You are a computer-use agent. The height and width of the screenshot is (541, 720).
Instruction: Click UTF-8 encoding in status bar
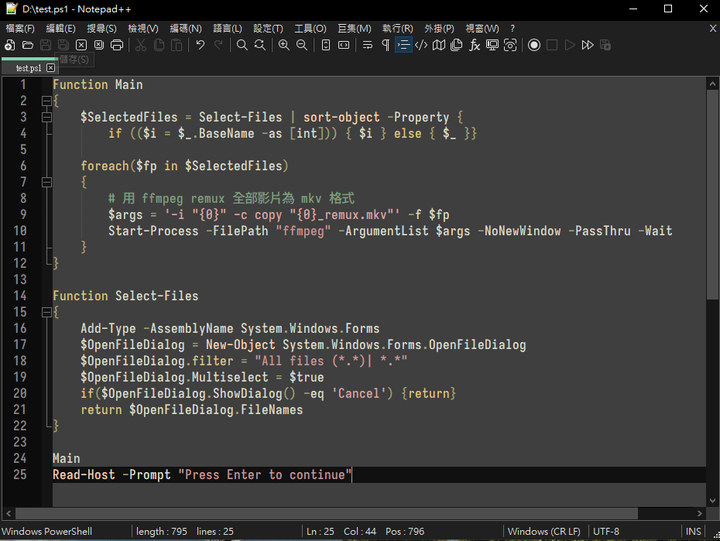click(x=606, y=531)
